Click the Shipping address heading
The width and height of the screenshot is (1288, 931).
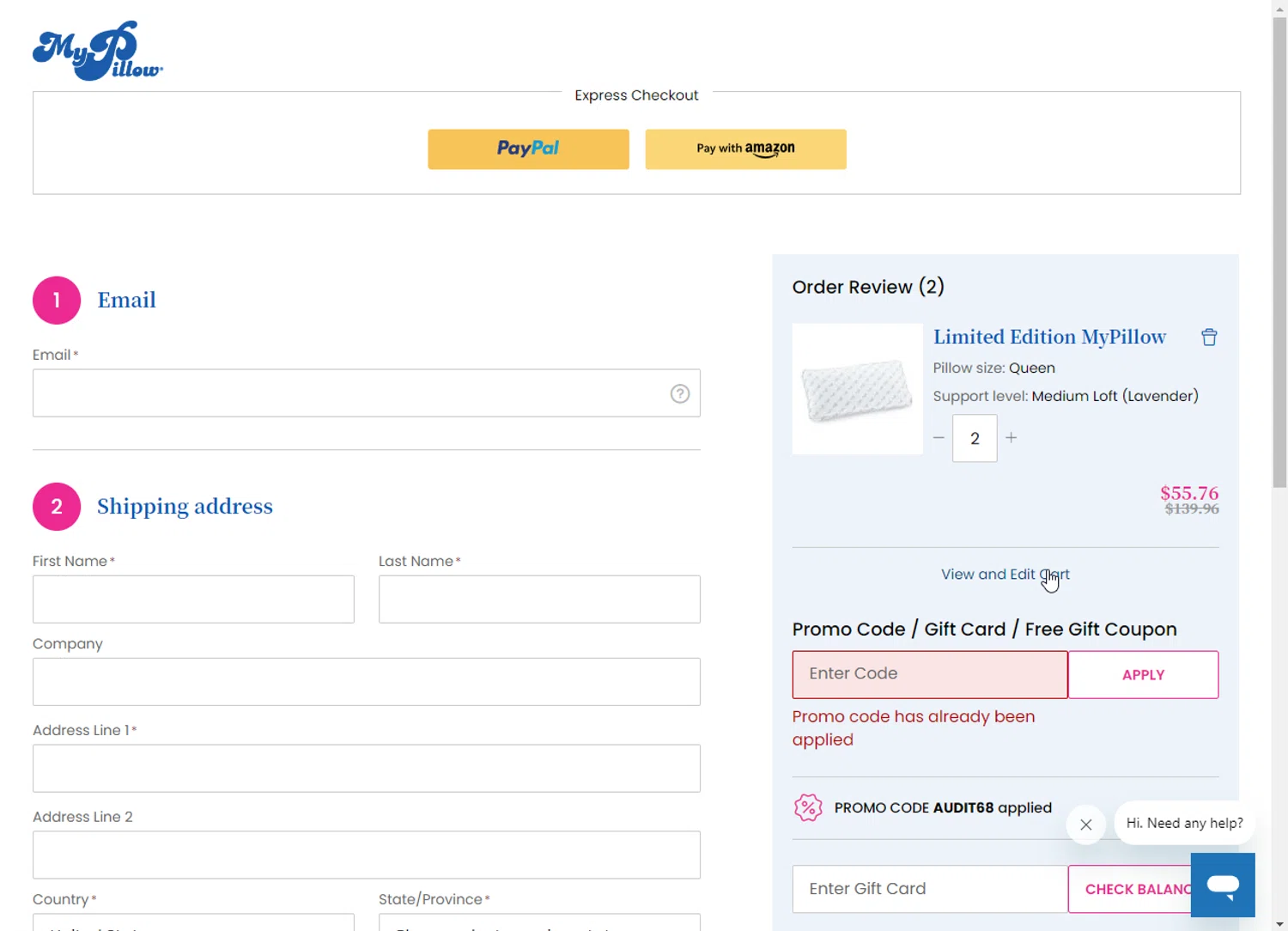[185, 506]
